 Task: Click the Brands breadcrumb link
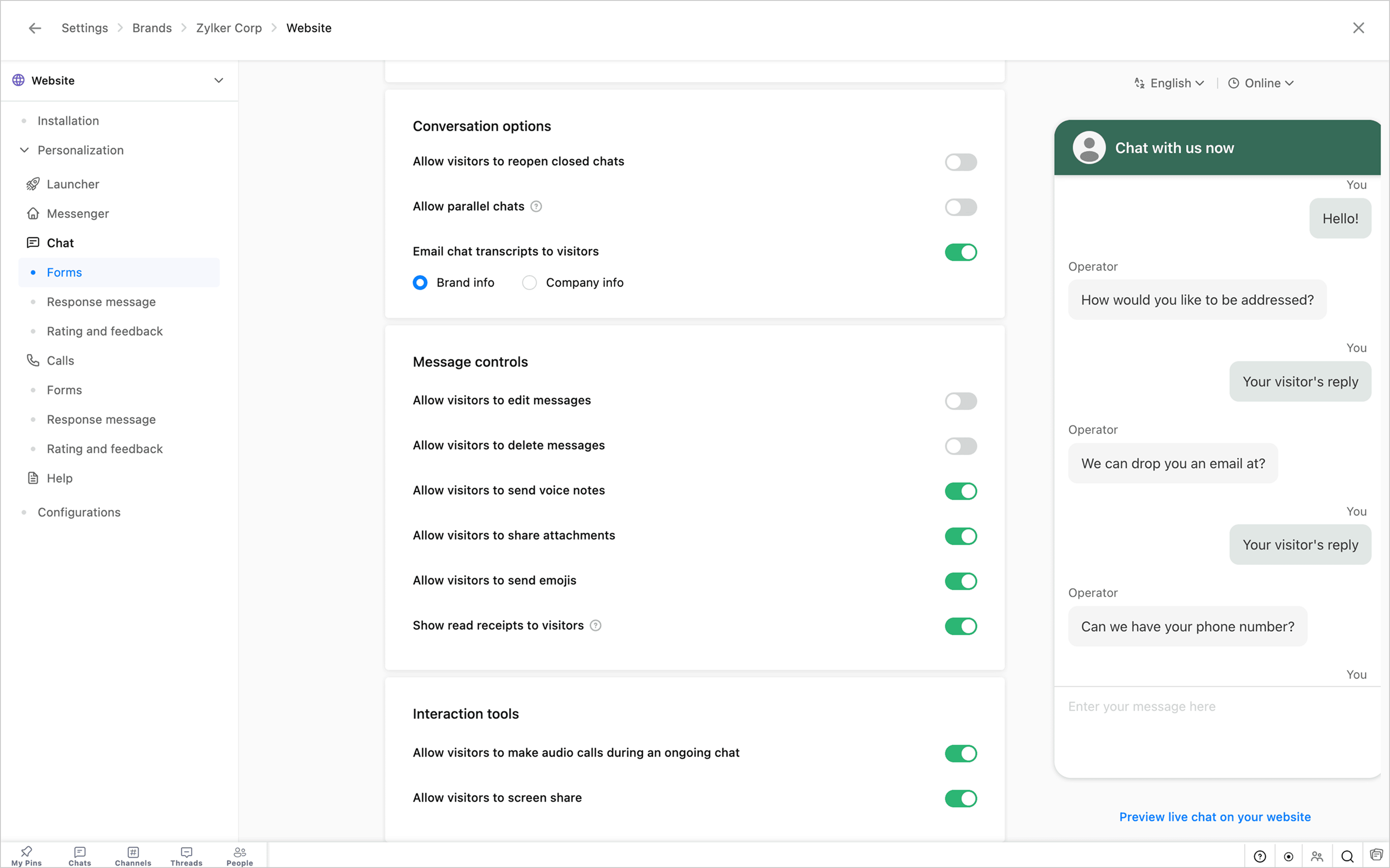pos(152,28)
